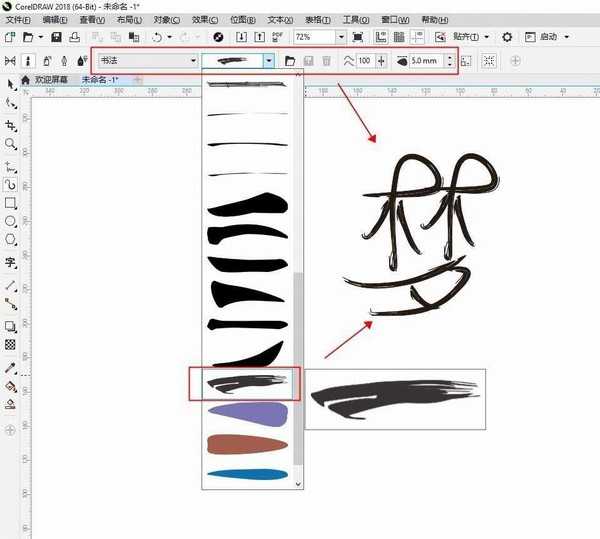Select the Zoom magnifier tool
The image size is (600, 539).
click(x=10, y=144)
